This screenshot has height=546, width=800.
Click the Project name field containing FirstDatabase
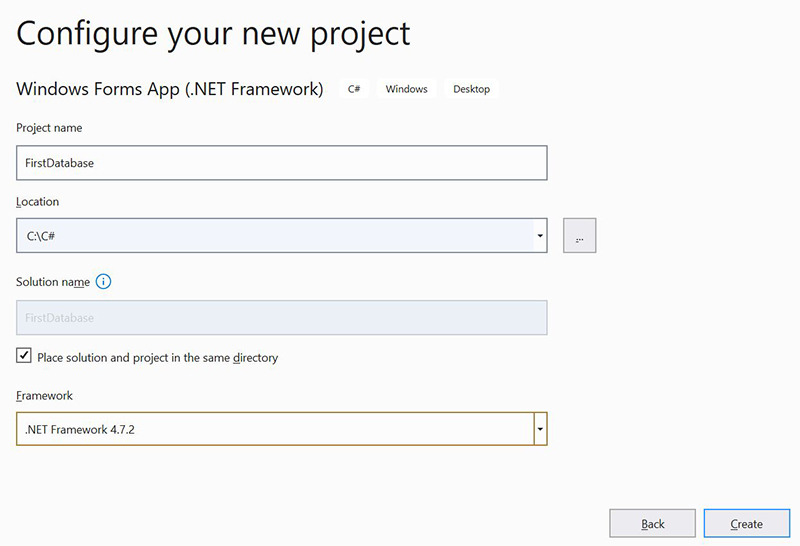[x=281, y=163]
